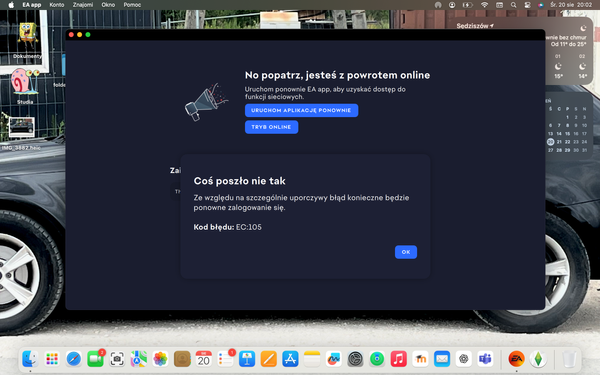
Task: Open the Znajomi menu
Action: [x=83, y=5]
